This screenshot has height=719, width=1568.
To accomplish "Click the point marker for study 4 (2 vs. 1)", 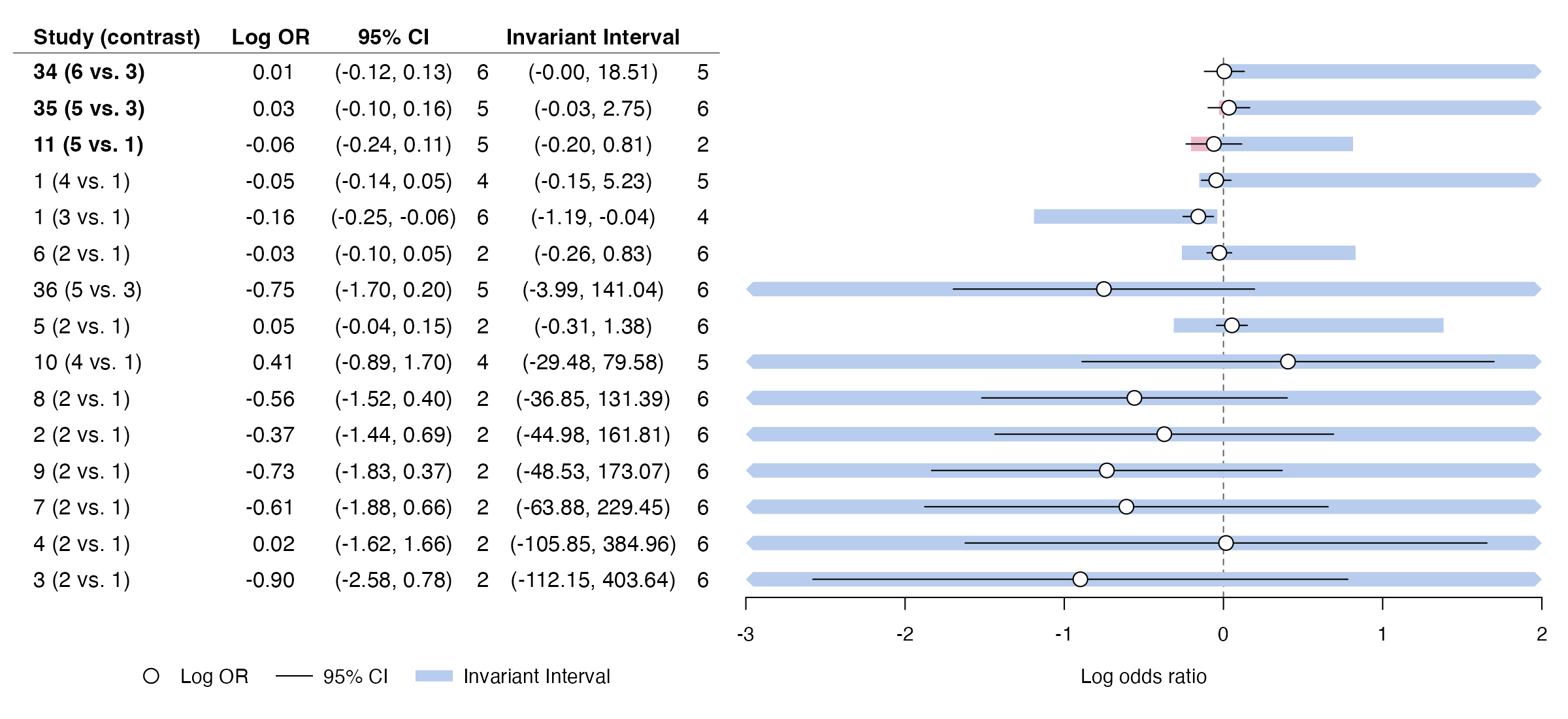I will (x=1226, y=543).
